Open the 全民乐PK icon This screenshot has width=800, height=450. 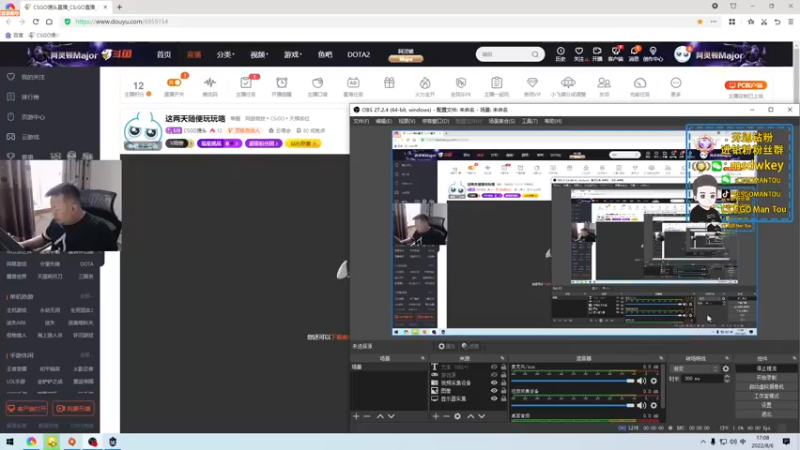(x=461, y=83)
